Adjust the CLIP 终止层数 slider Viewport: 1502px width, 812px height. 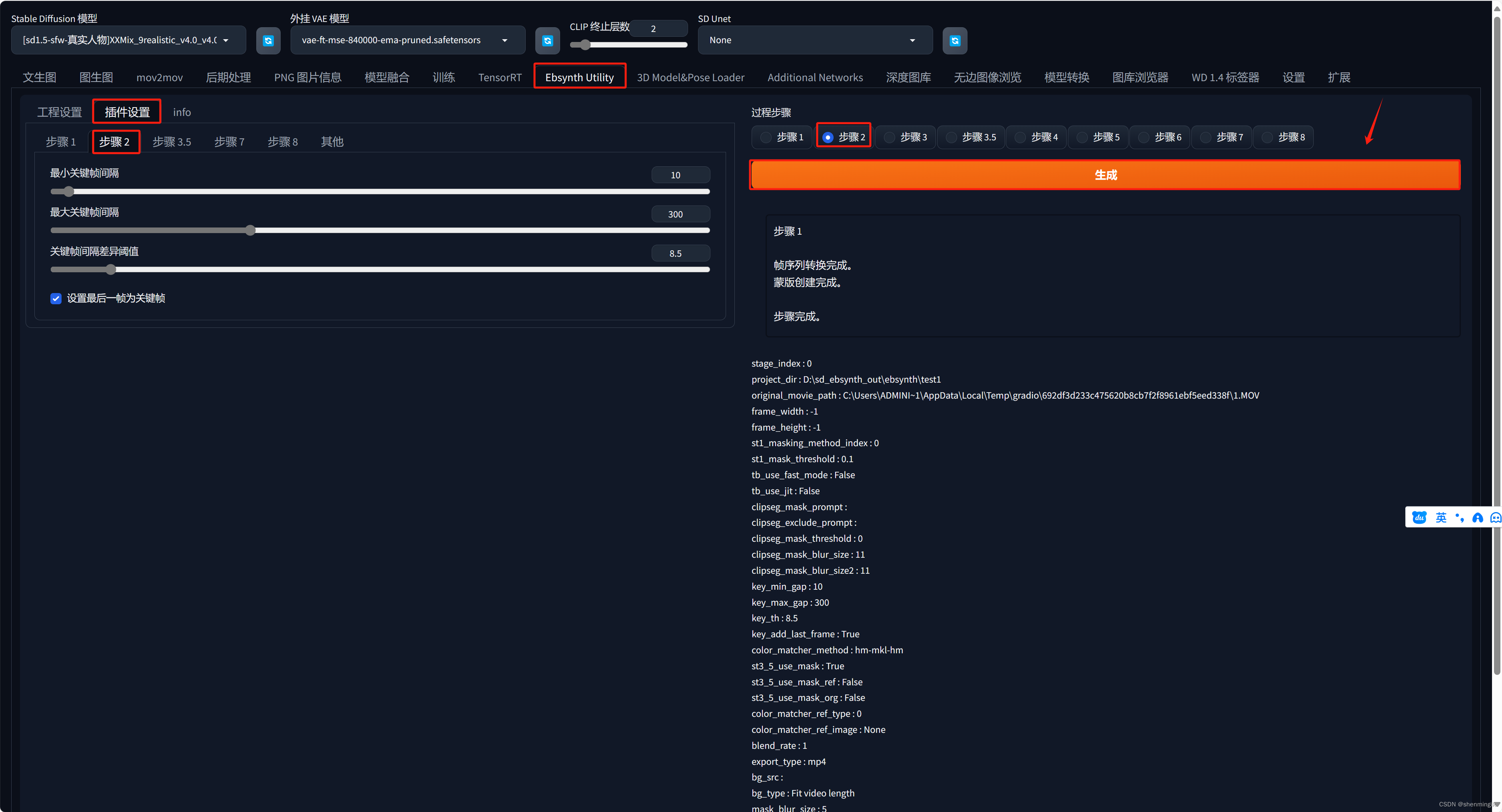click(628, 45)
